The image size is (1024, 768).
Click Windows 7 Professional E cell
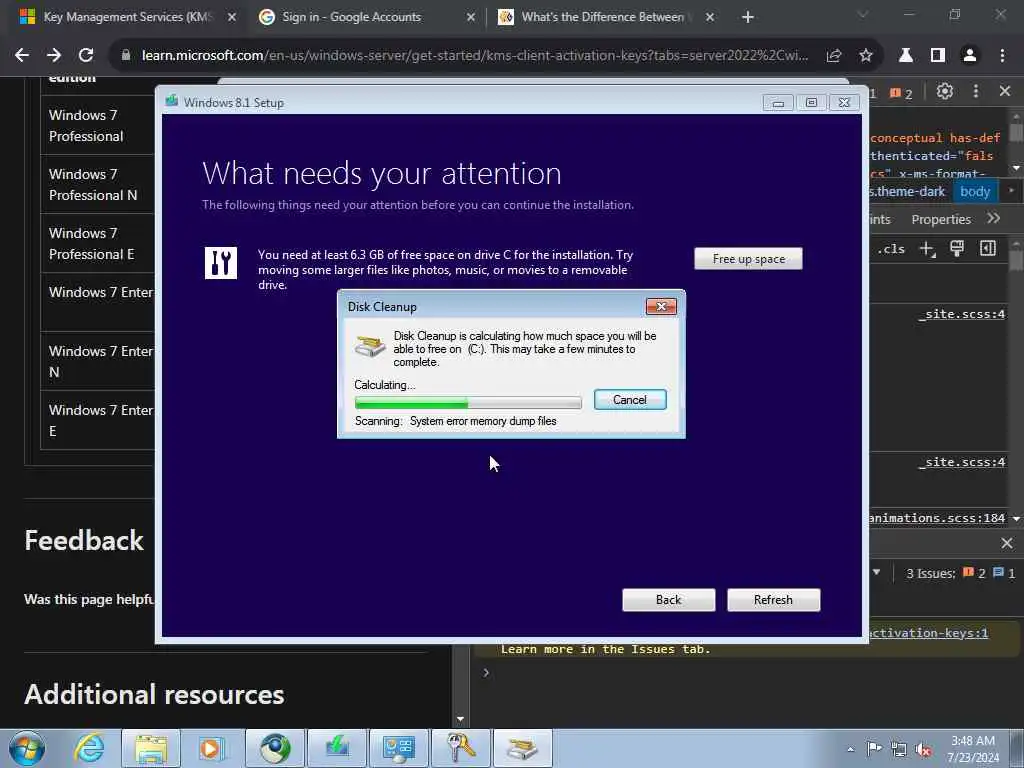[97, 244]
